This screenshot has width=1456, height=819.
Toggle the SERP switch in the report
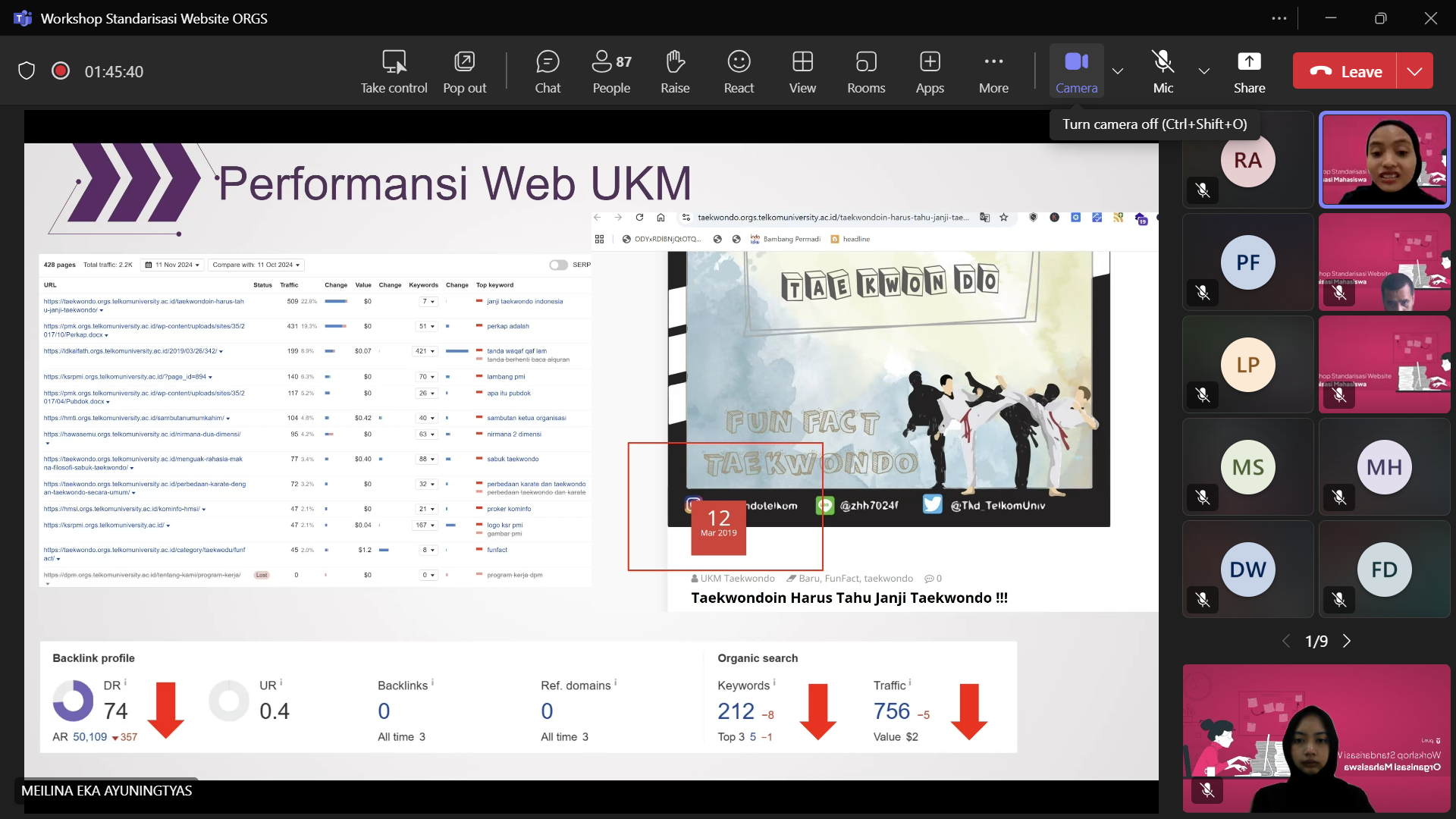pos(559,265)
